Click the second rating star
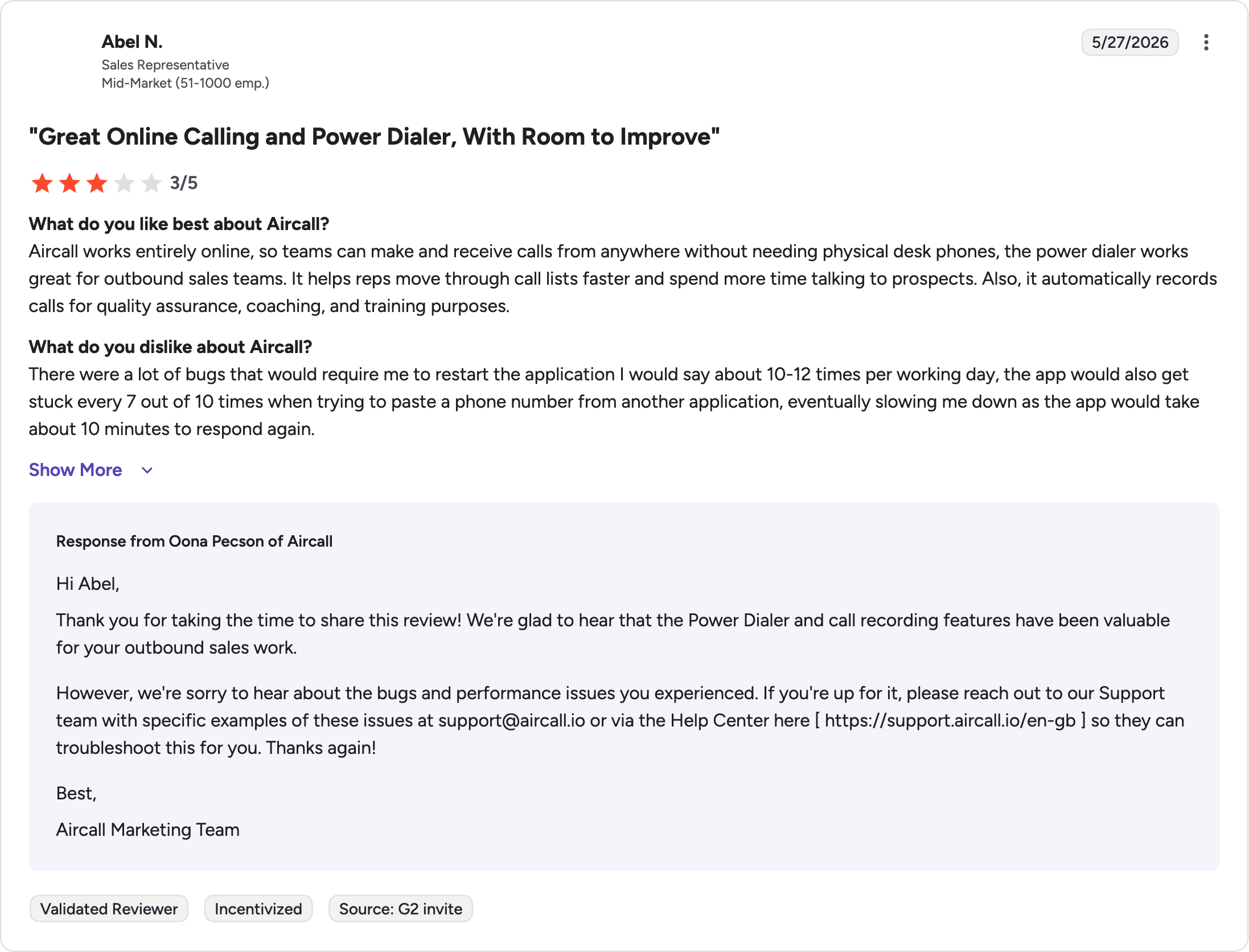The height and width of the screenshot is (952, 1249). point(69,183)
